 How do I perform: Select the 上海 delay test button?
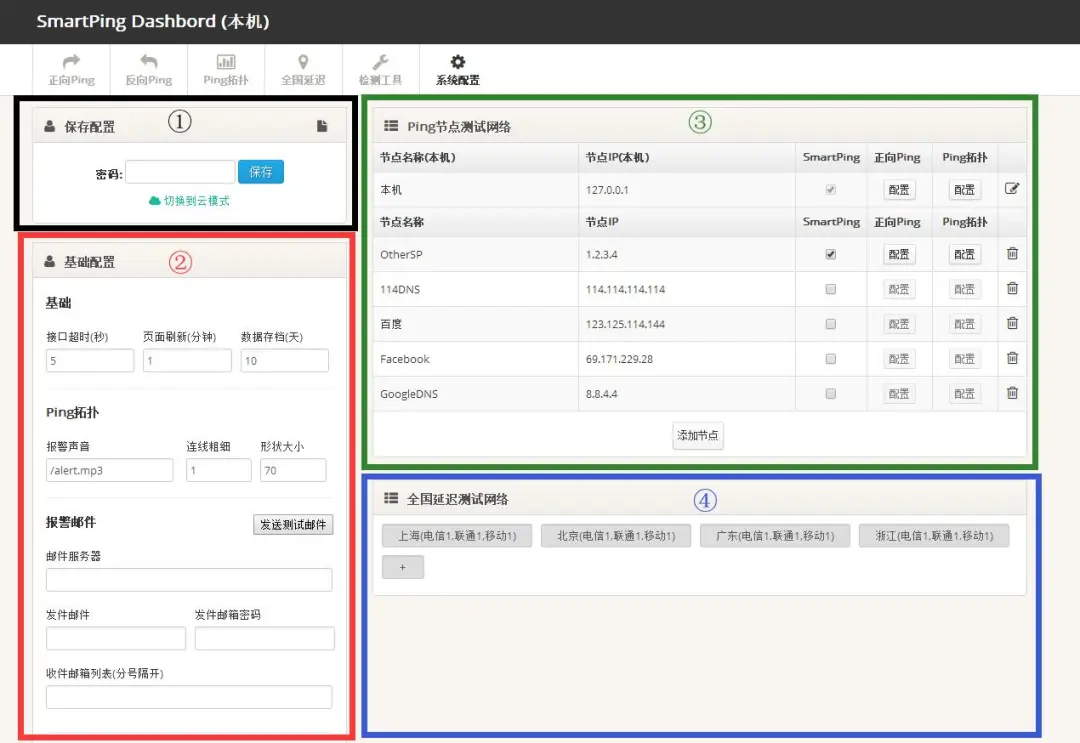click(x=457, y=536)
